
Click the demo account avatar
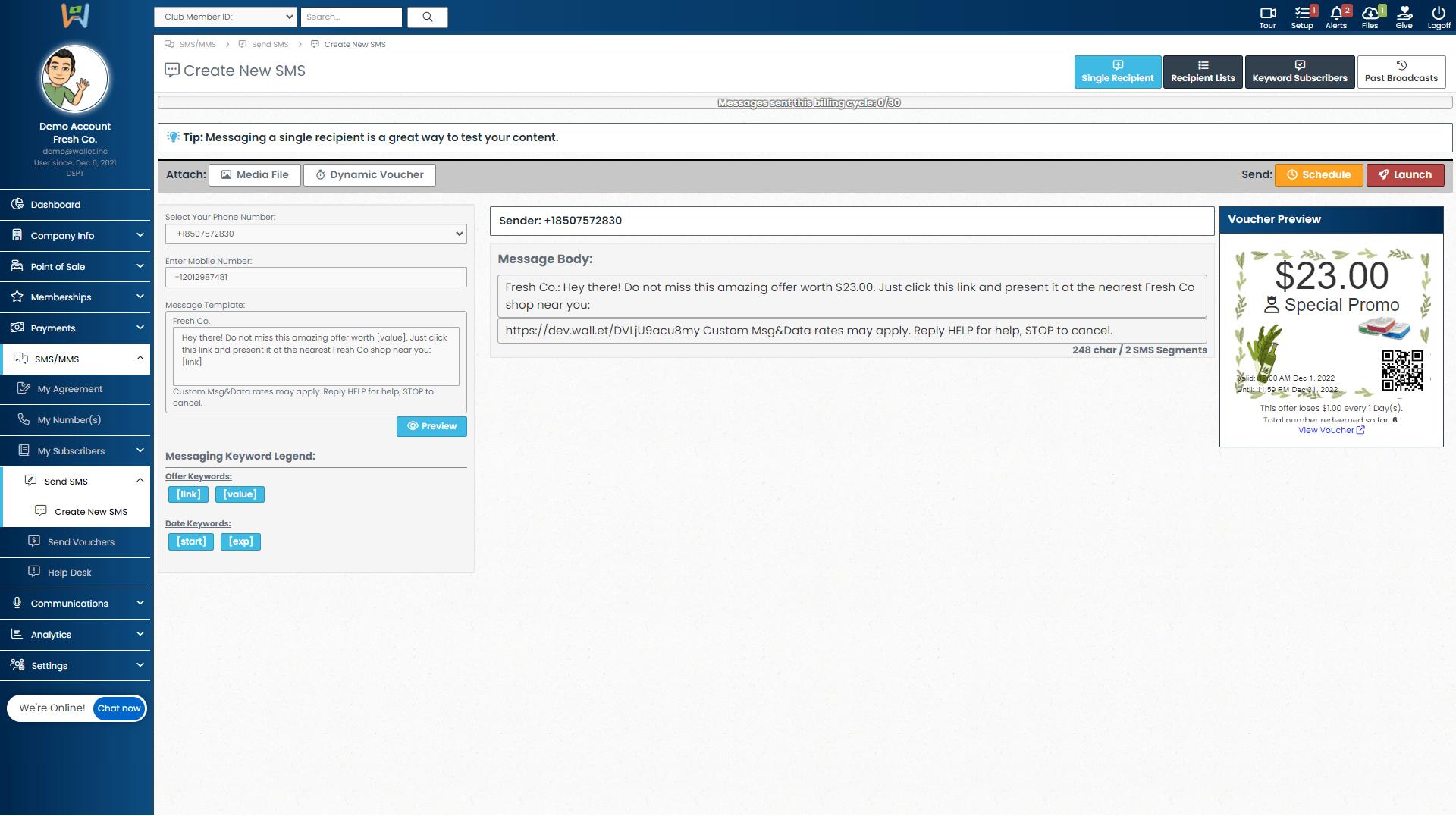pos(74,79)
